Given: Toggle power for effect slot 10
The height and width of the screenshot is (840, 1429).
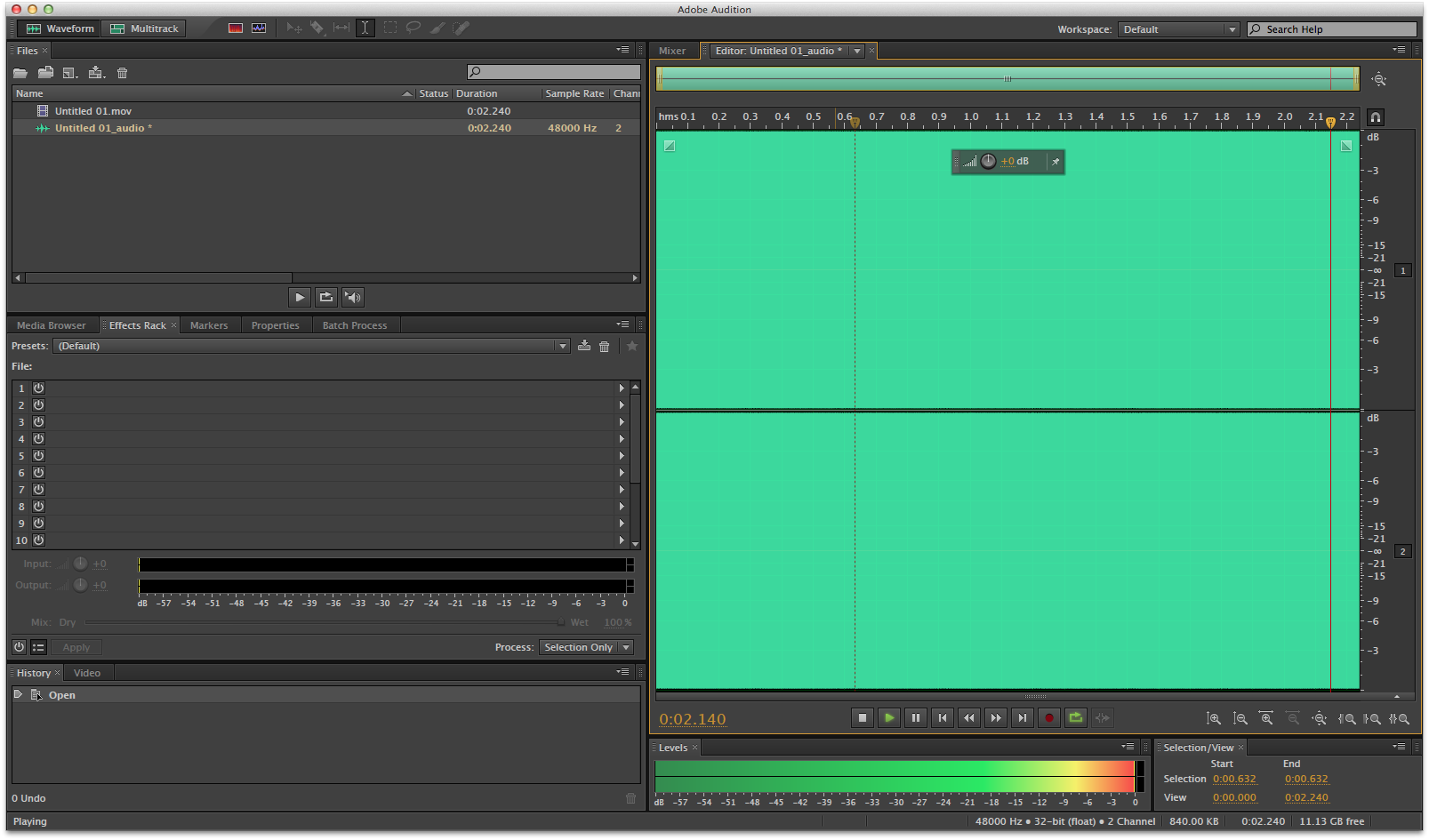Looking at the screenshot, I should 39,540.
